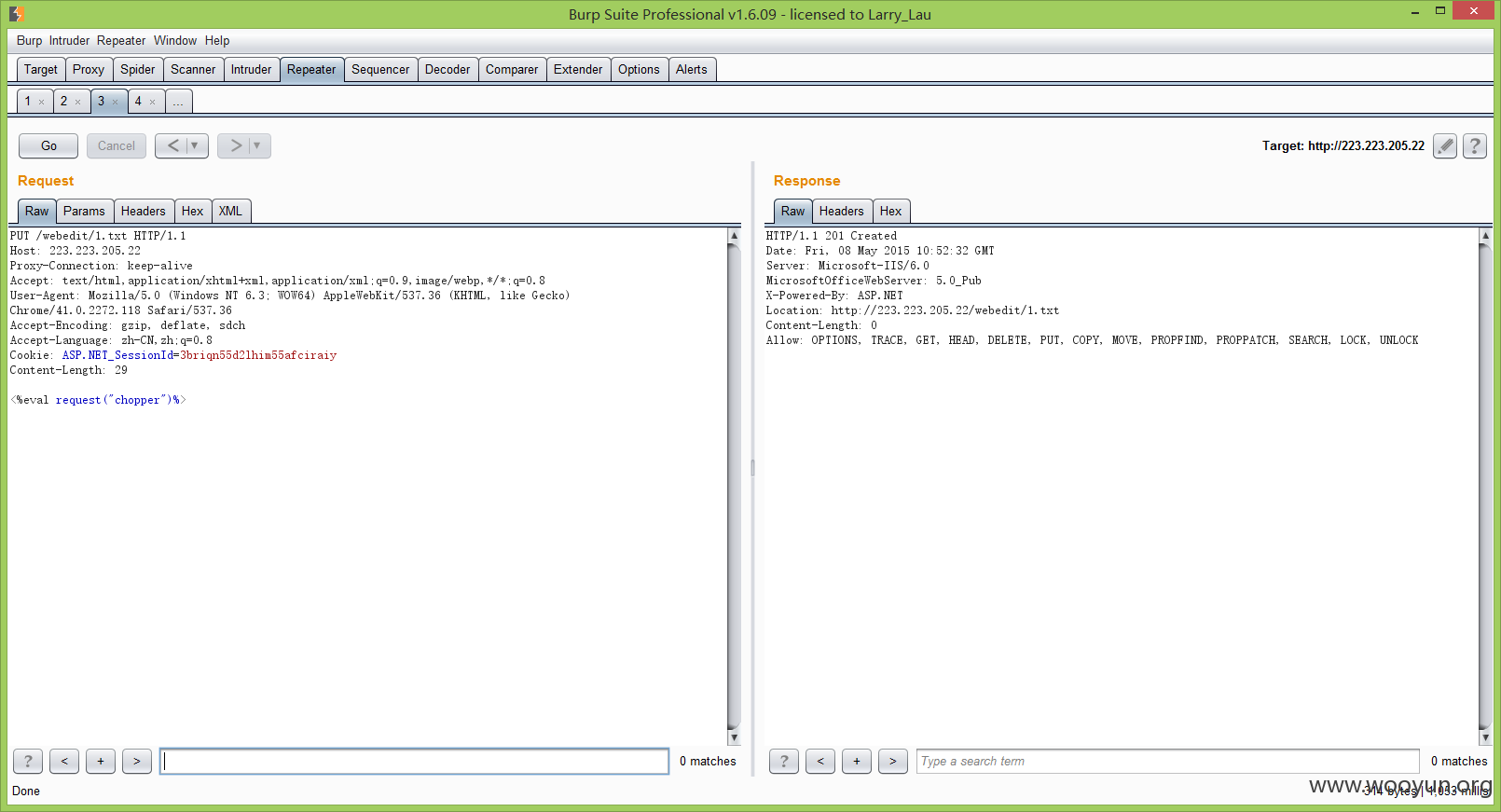Screen dimensions: 1501x812
Task: Go back to previous request in history
Action: 172,145
